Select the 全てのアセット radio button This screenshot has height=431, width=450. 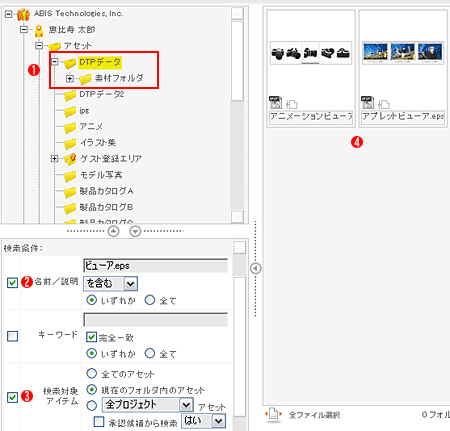coord(91,373)
